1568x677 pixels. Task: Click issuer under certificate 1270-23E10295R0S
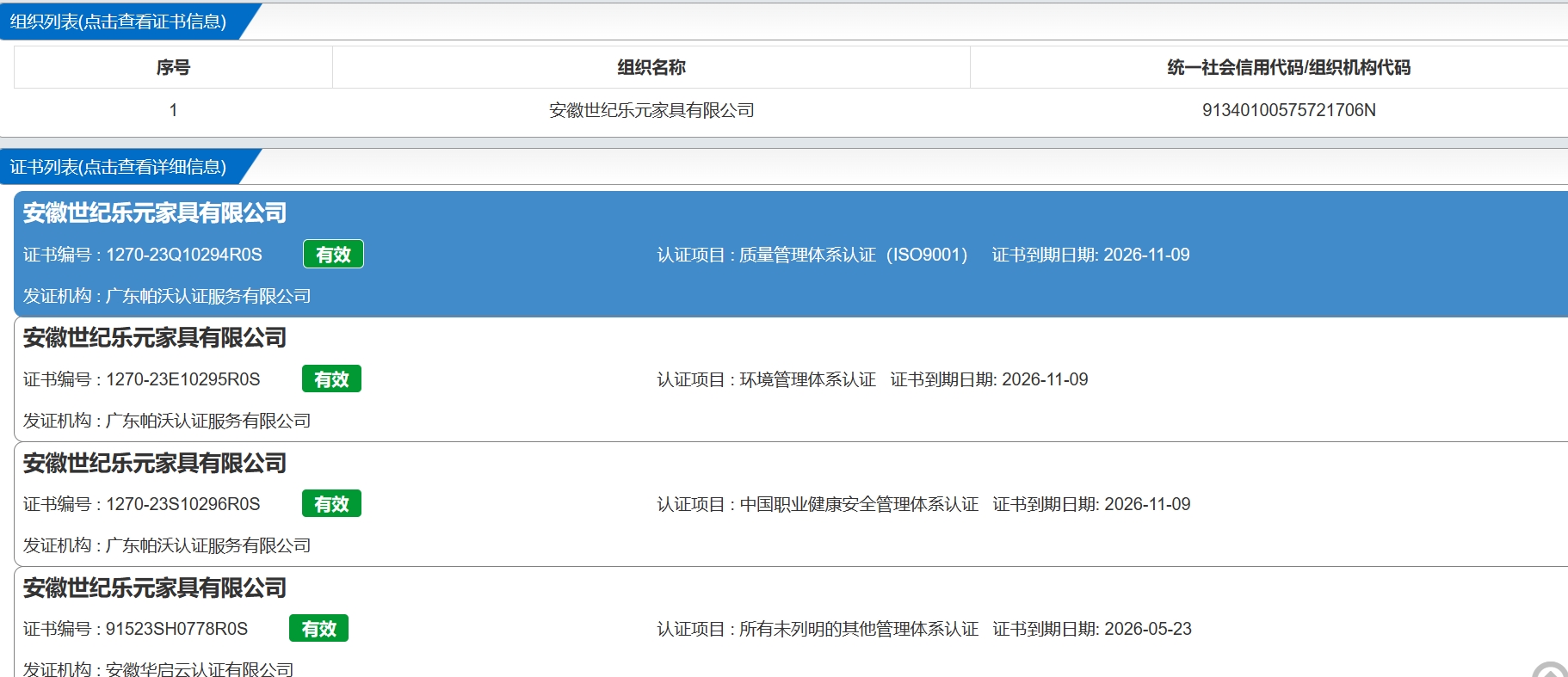[207, 421]
